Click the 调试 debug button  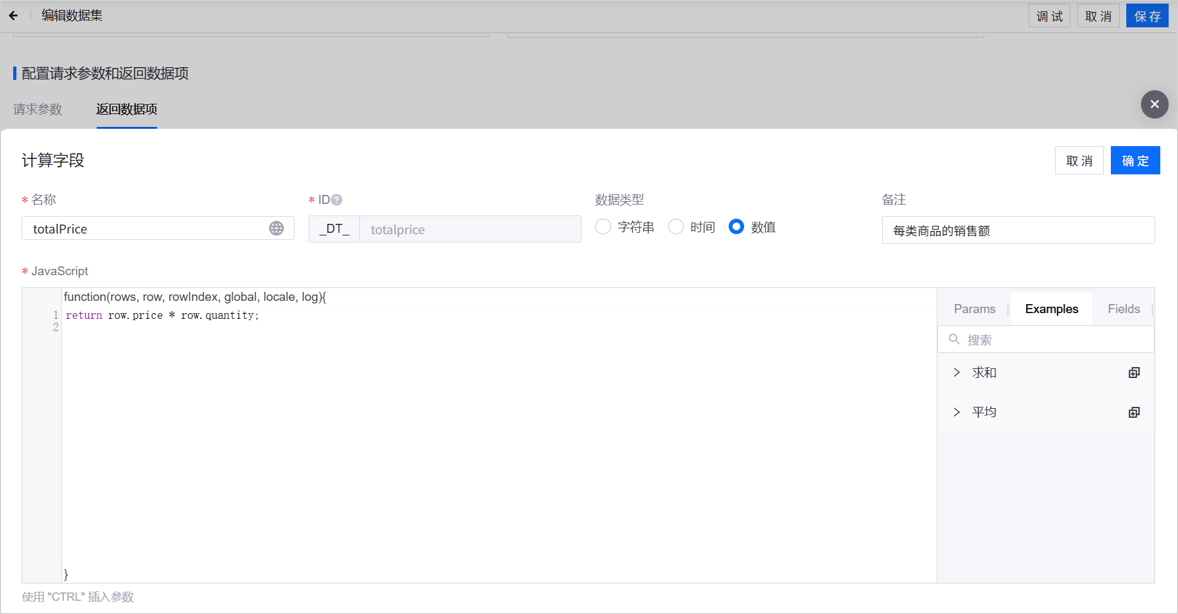click(1049, 15)
